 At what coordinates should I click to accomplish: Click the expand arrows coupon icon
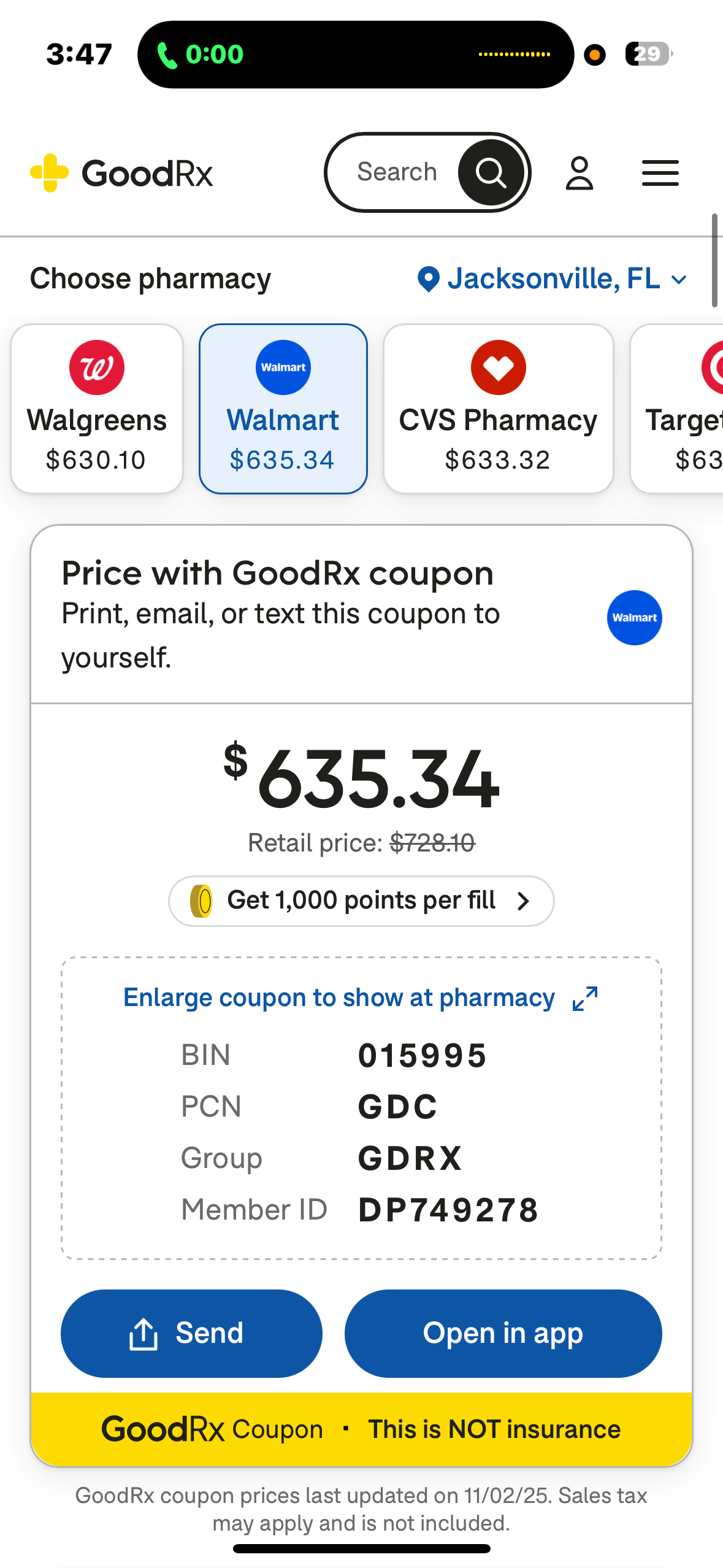pos(584,999)
